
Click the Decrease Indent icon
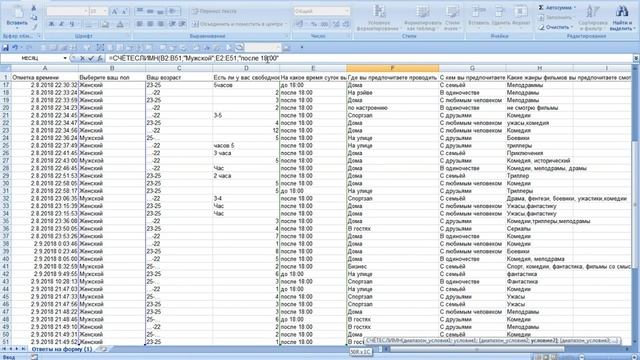pyautogui.click(x=172, y=24)
